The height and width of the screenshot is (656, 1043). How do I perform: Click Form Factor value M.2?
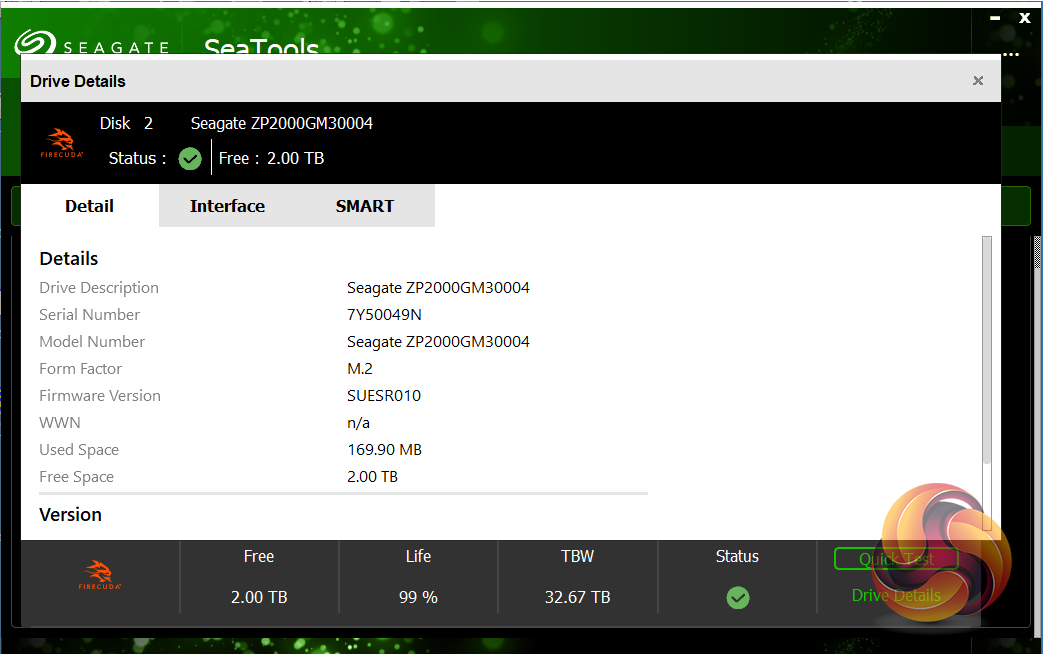coord(360,369)
